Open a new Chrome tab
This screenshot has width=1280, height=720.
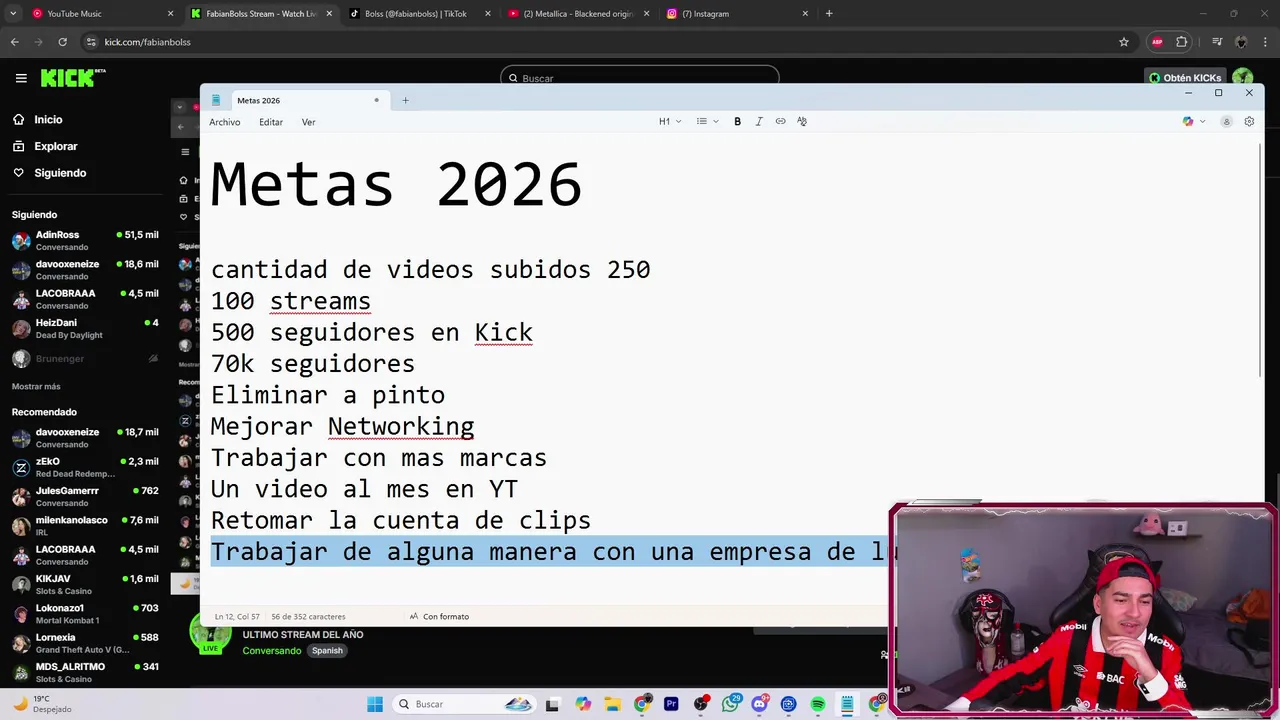point(829,14)
